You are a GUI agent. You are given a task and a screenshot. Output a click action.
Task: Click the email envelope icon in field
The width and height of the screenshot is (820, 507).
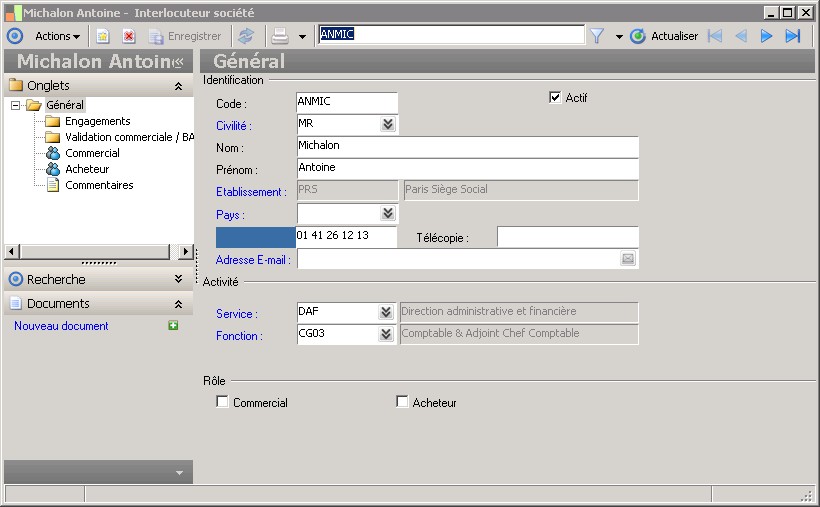[x=628, y=259]
